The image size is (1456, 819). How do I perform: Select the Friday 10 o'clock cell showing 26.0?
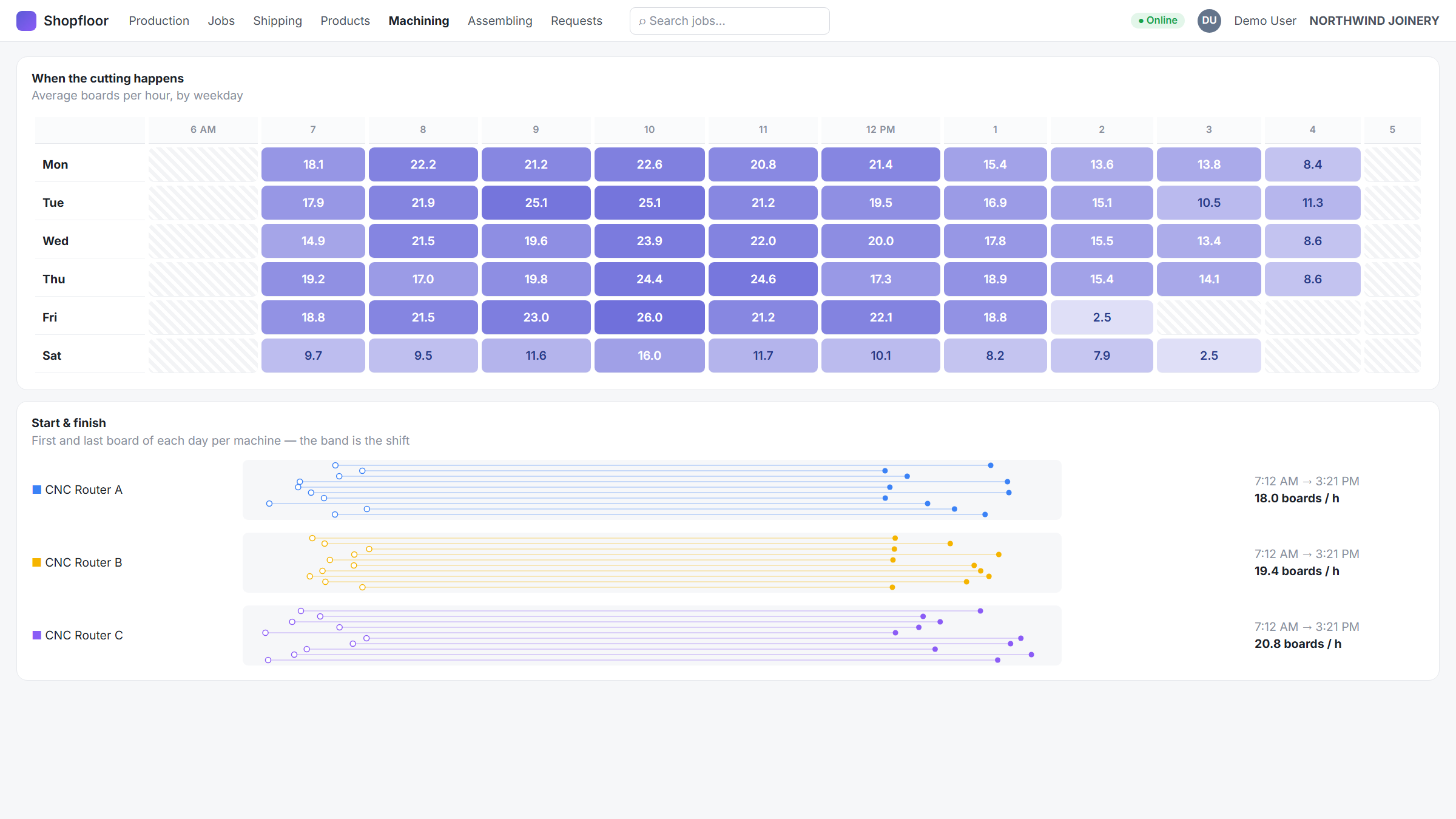point(649,317)
